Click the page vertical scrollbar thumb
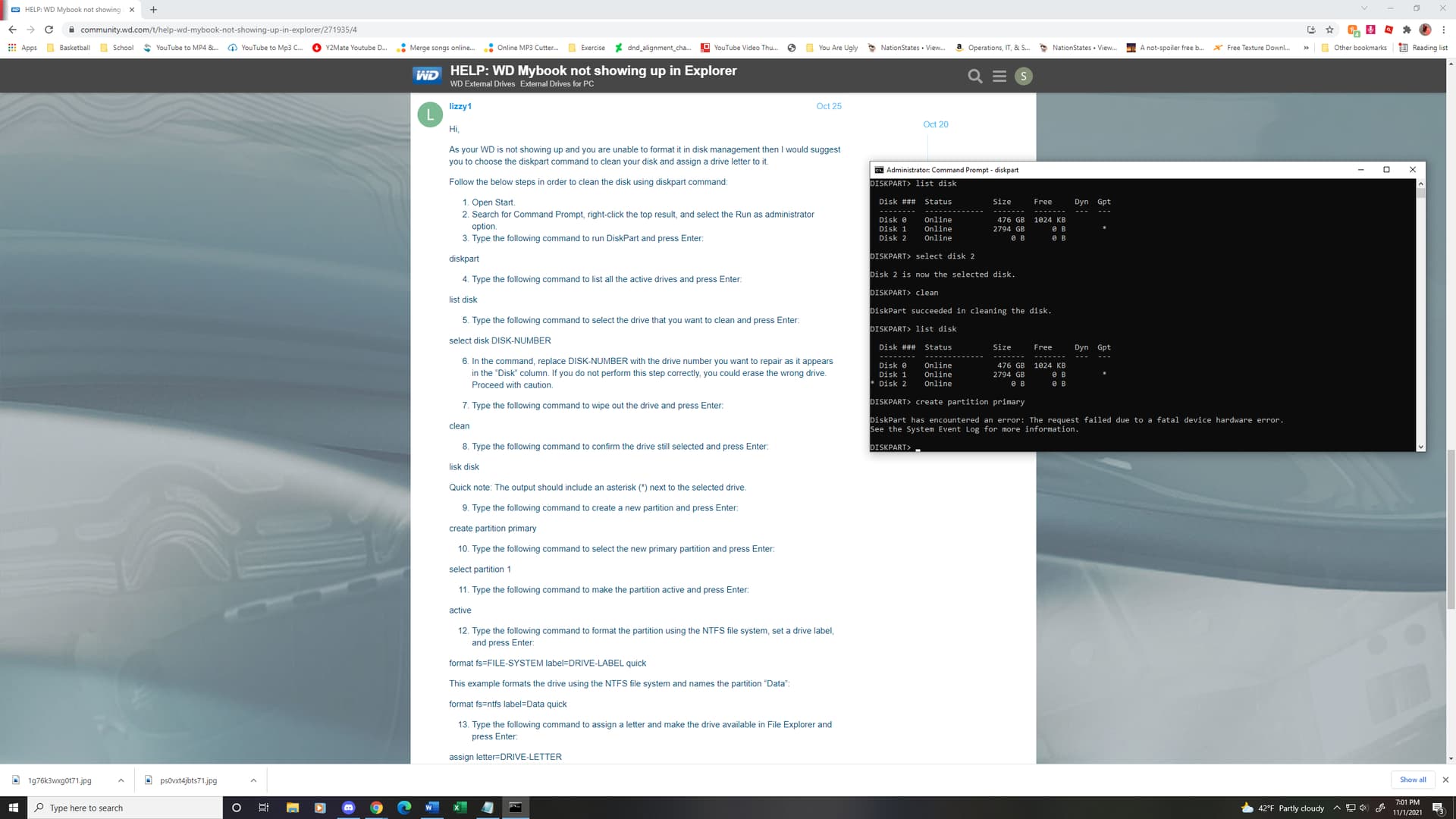Screen dimensions: 1456x819 pyautogui.click(x=1451, y=529)
